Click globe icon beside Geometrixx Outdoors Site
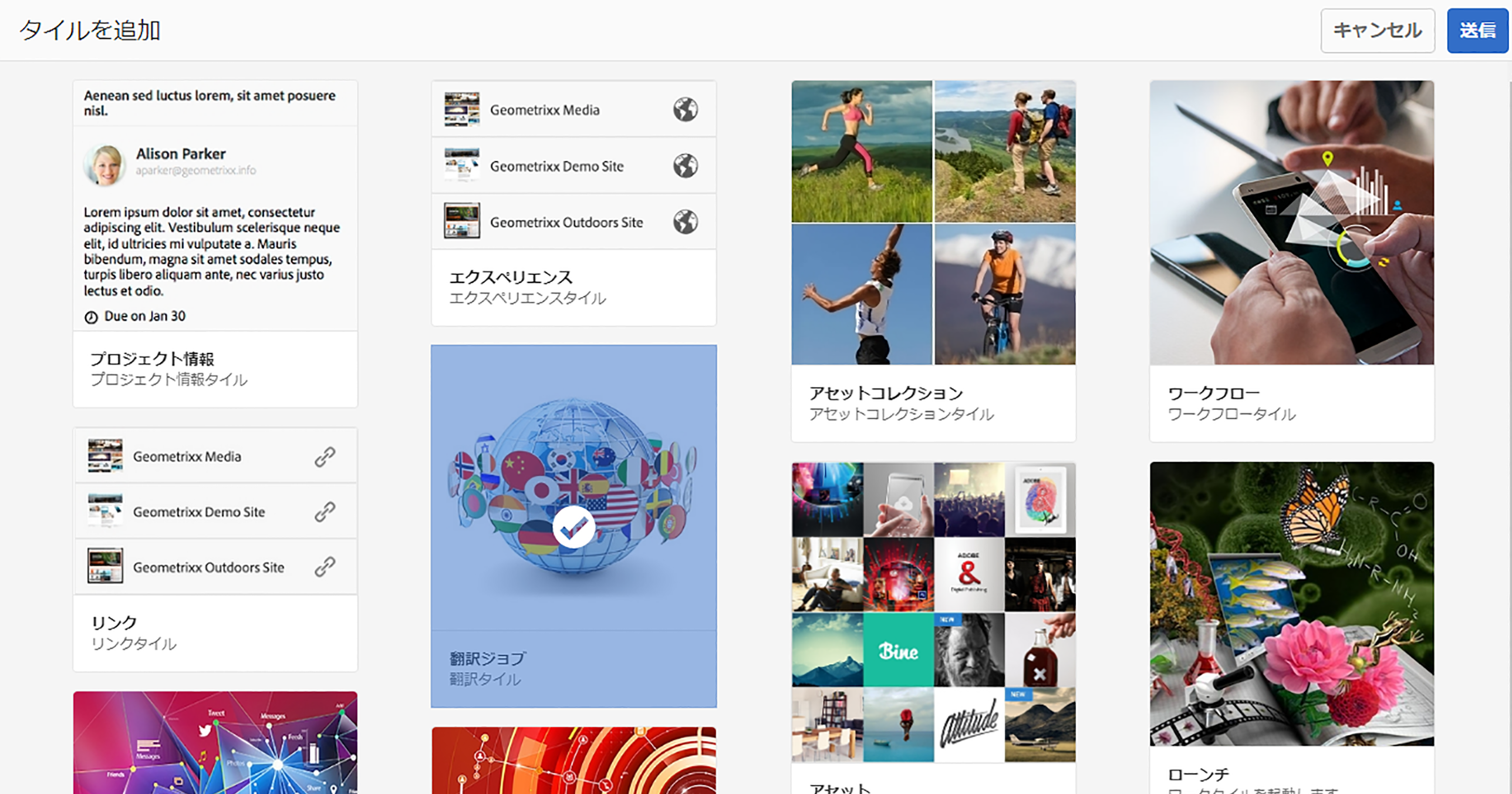 tap(685, 222)
